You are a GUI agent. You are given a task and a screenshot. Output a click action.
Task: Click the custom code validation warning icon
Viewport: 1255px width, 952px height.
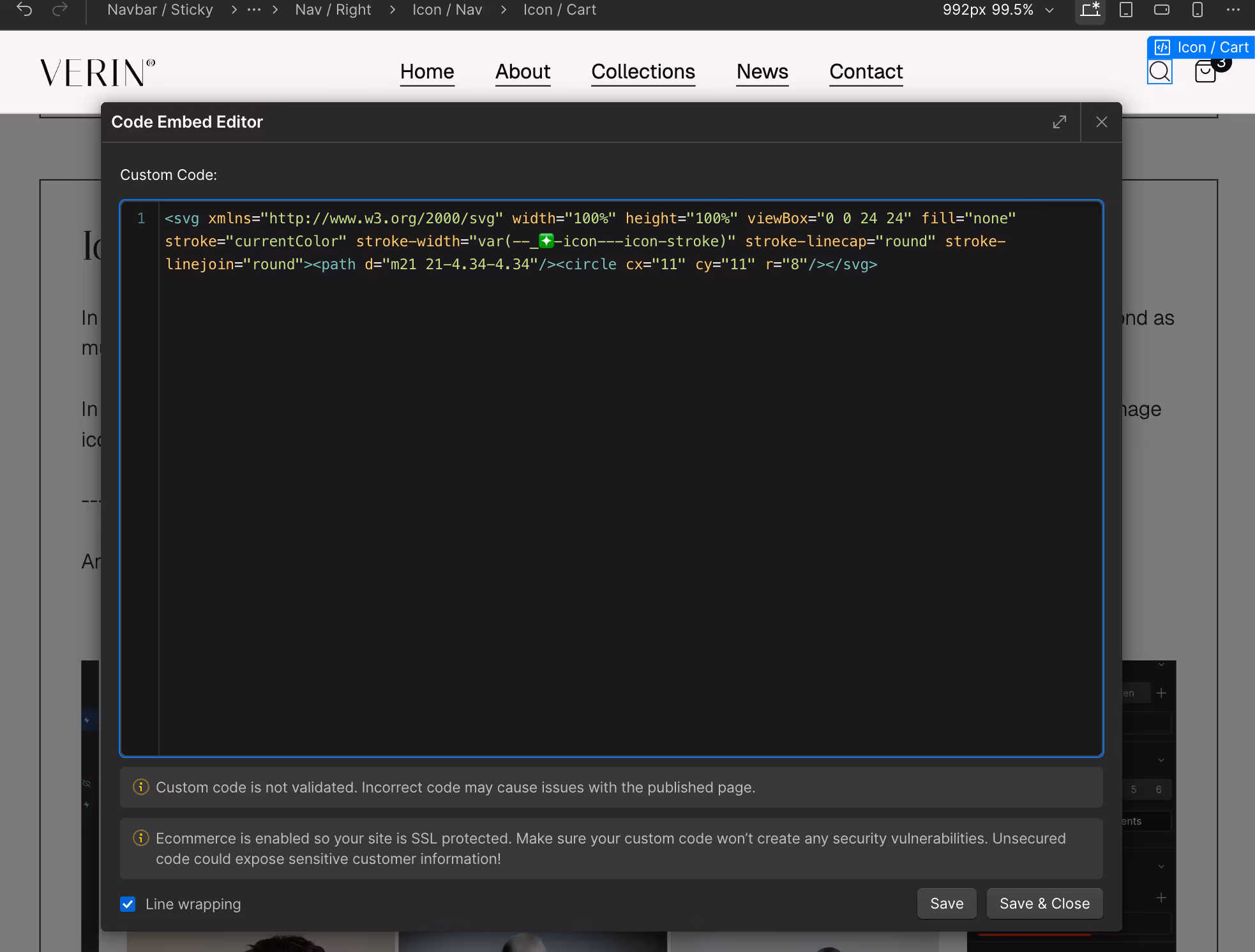140,787
